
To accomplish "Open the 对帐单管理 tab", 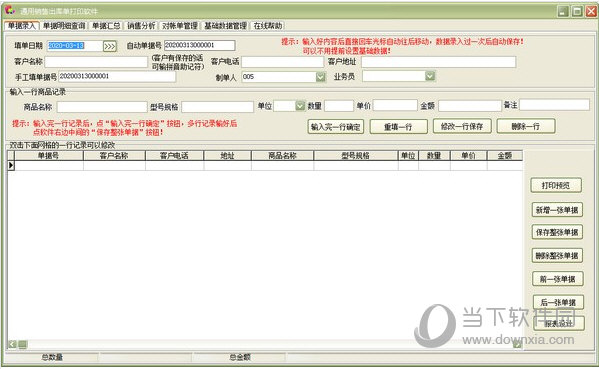I will pos(180,26).
